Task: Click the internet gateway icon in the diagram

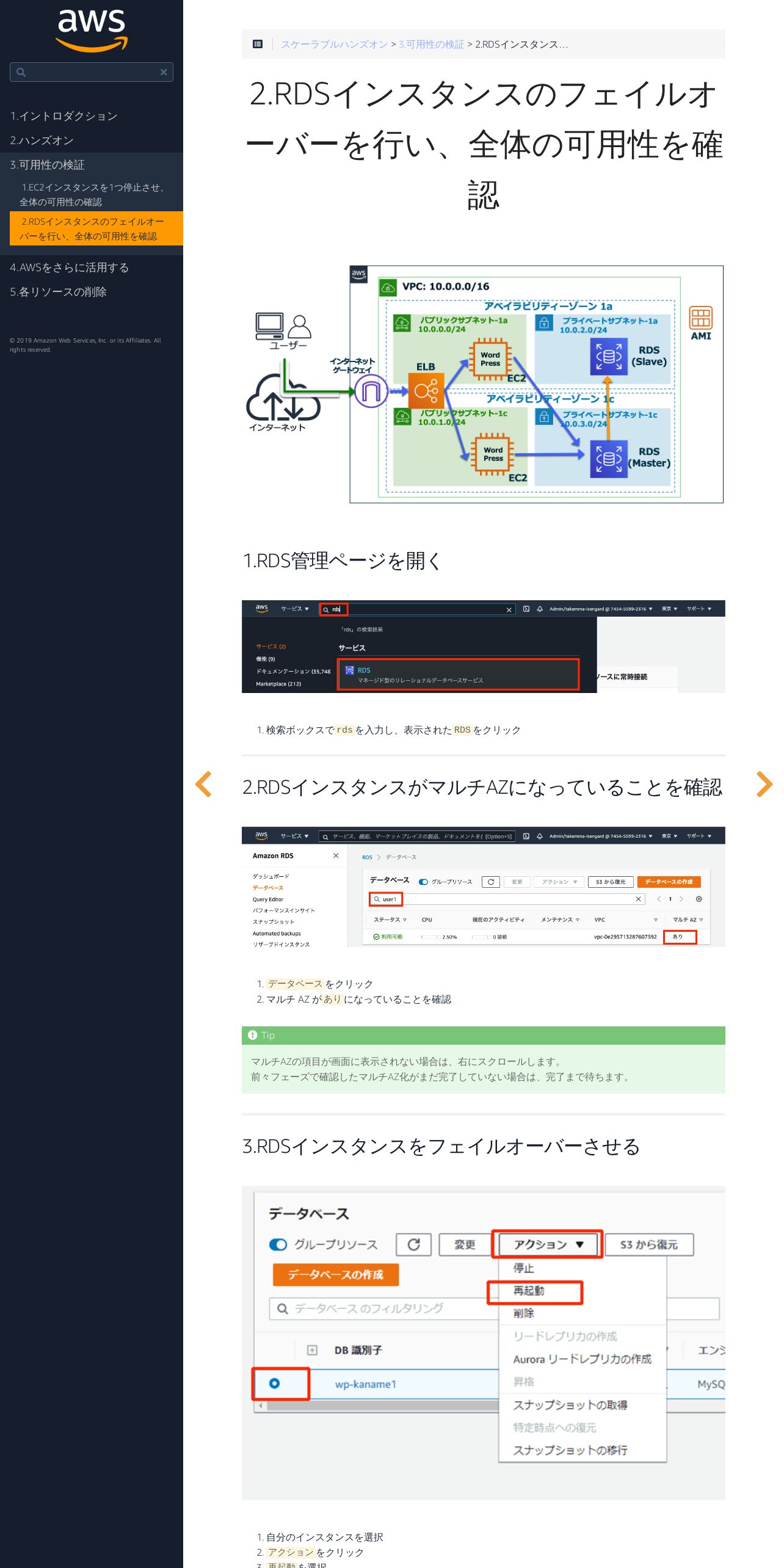Action: click(x=371, y=391)
